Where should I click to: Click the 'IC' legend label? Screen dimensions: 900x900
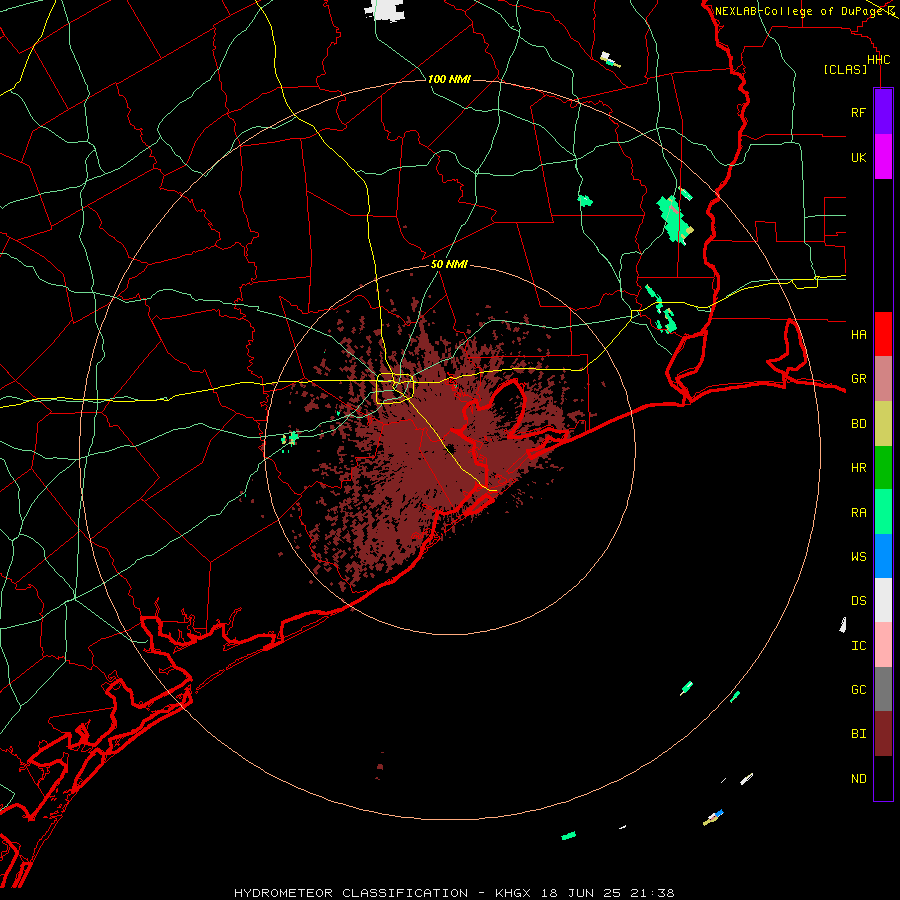click(x=858, y=646)
